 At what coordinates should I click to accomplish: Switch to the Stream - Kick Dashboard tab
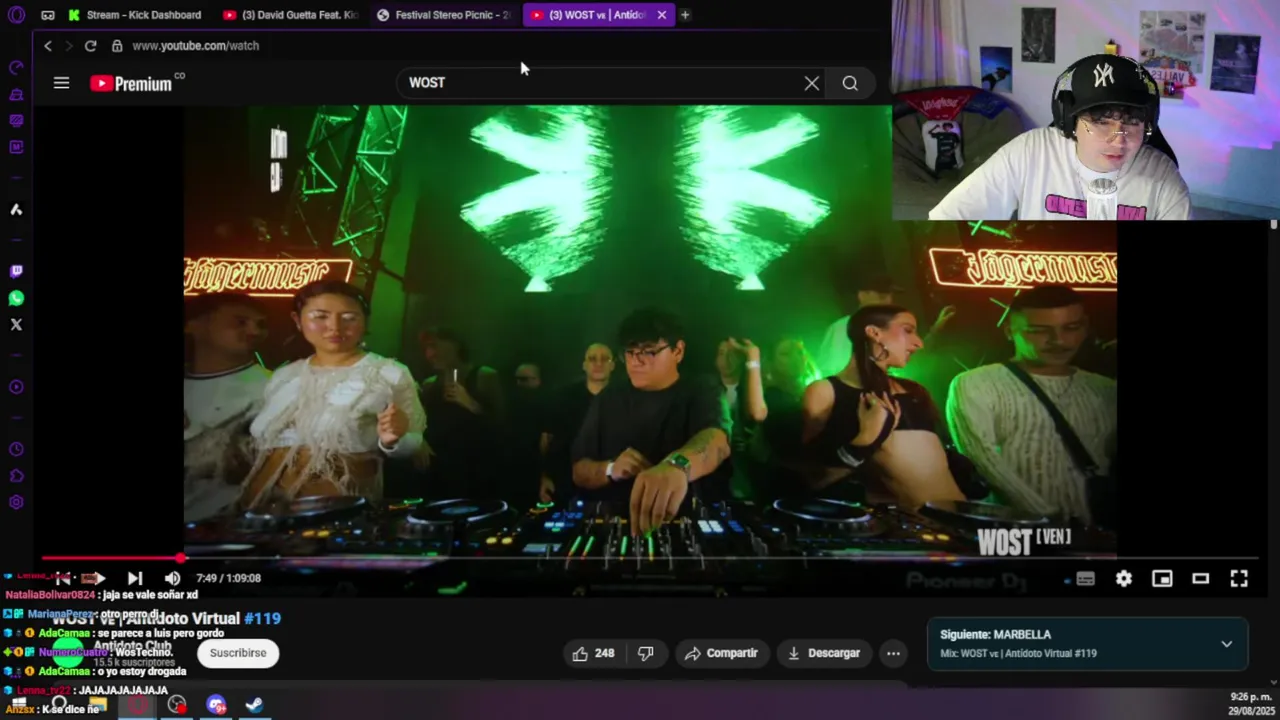[x=136, y=15]
